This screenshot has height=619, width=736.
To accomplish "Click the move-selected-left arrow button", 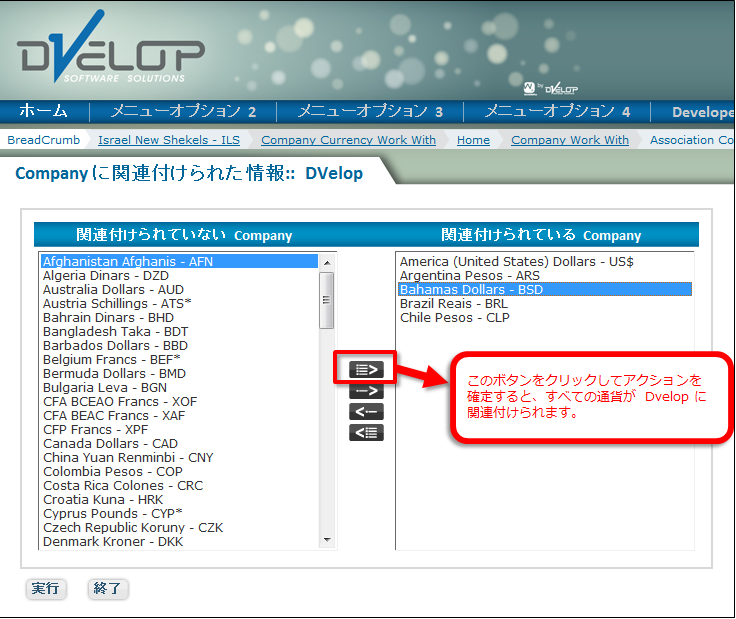I will [x=366, y=412].
